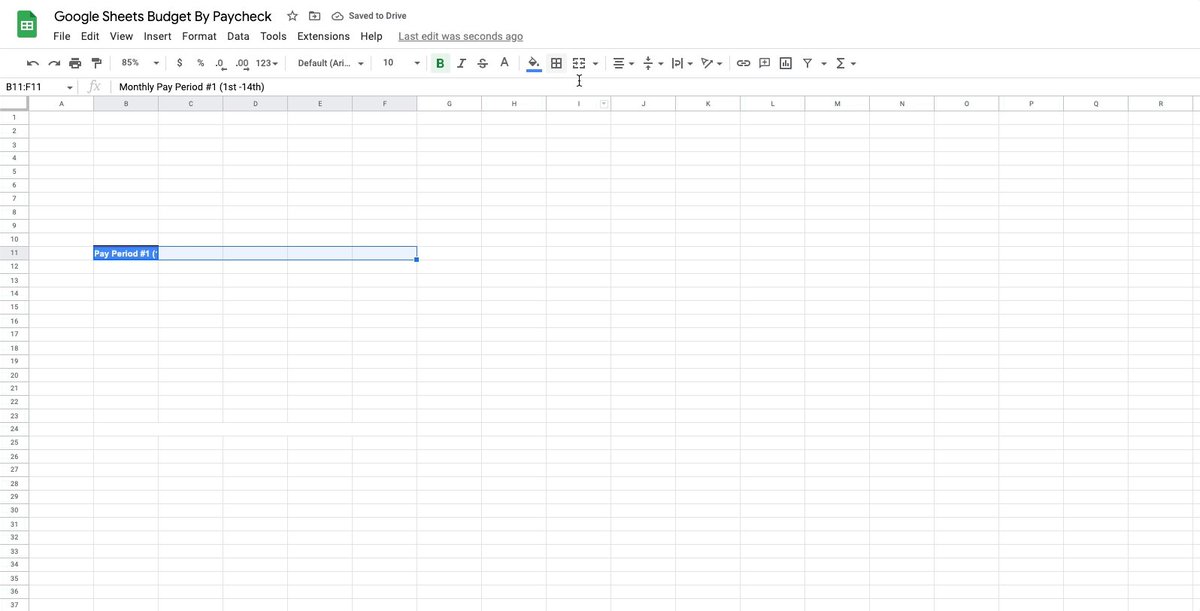Select column A header

(x=62, y=104)
